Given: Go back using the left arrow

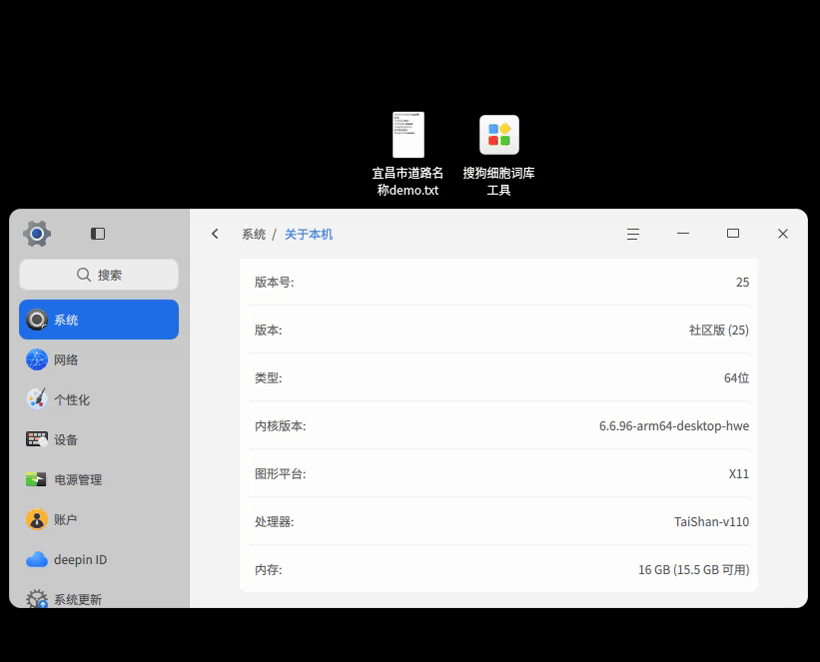Looking at the screenshot, I should point(215,234).
